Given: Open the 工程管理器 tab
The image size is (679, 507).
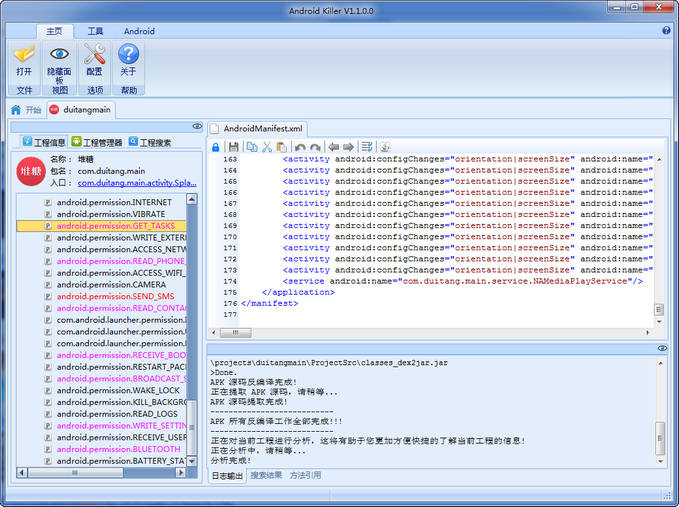Looking at the screenshot, I should point(96,142).
